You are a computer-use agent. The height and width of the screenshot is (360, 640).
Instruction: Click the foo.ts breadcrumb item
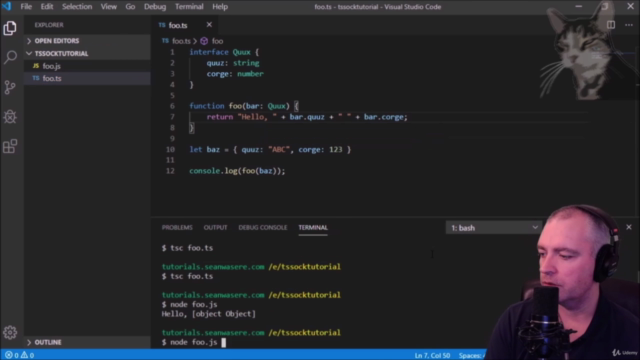[181, 41]
